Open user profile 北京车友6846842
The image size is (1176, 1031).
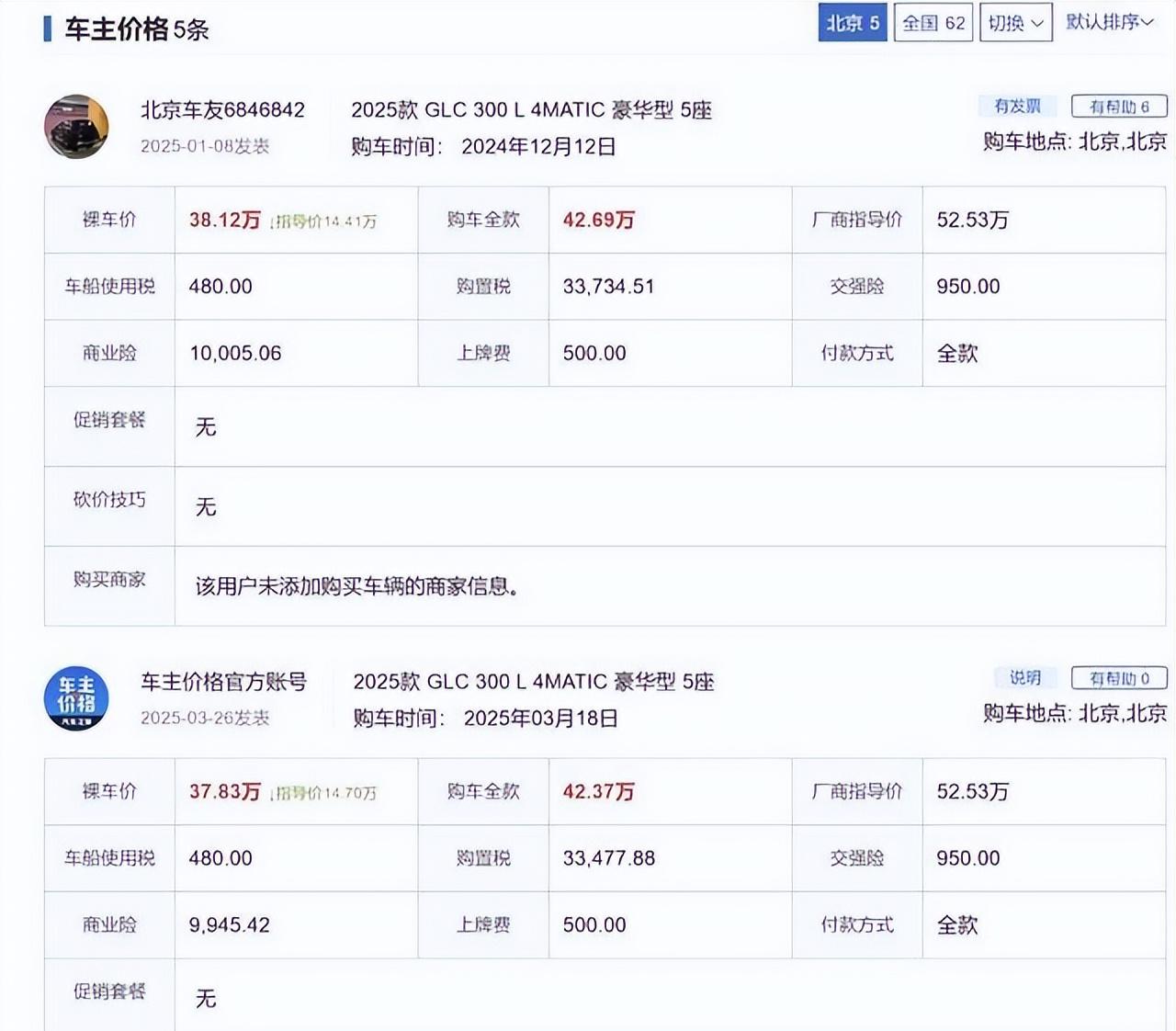click(x=222, y=110)
